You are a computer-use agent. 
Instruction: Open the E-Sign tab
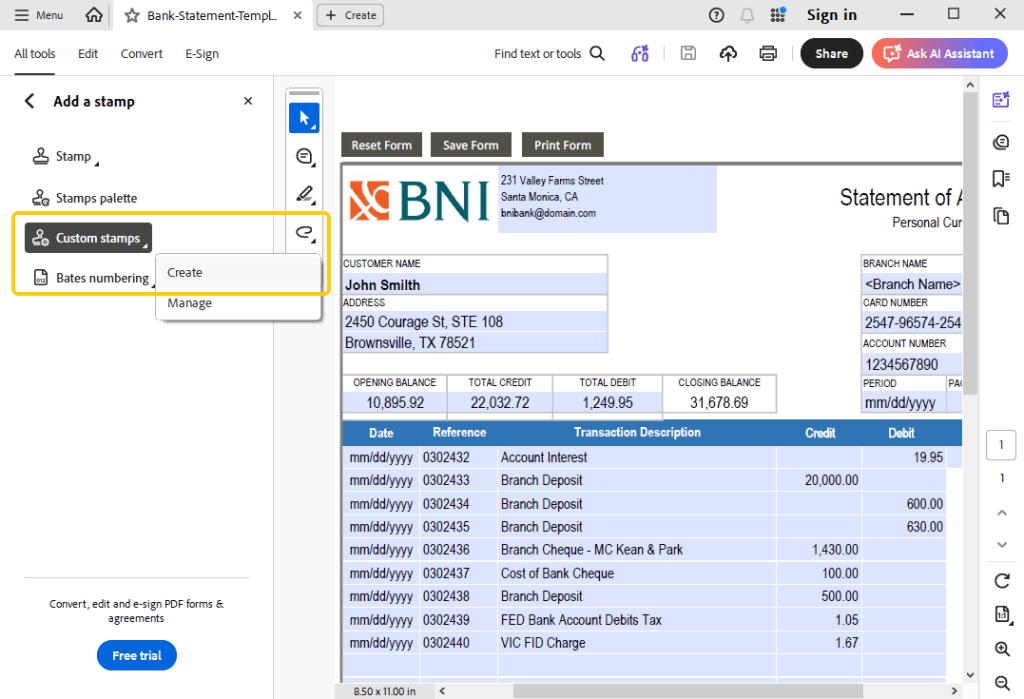click(202, 54)
